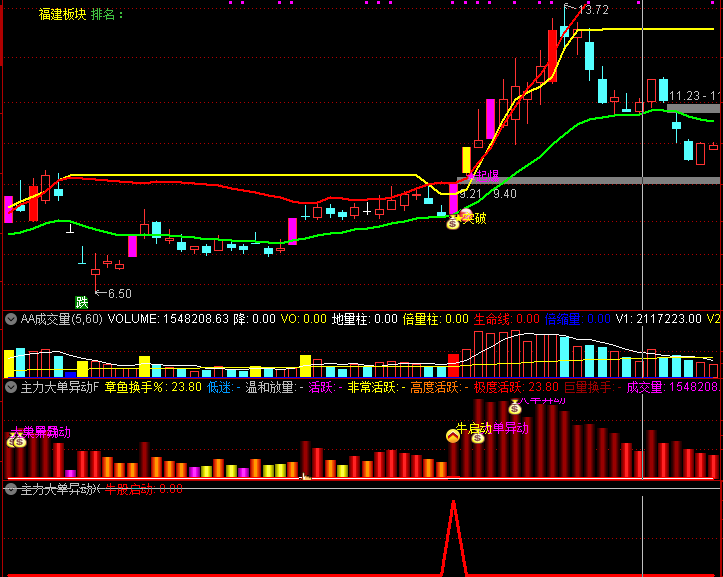The height and width of the screenshot is (577, 723).
Task: Click the yellow 非常活跃 label
Action: 376,387
